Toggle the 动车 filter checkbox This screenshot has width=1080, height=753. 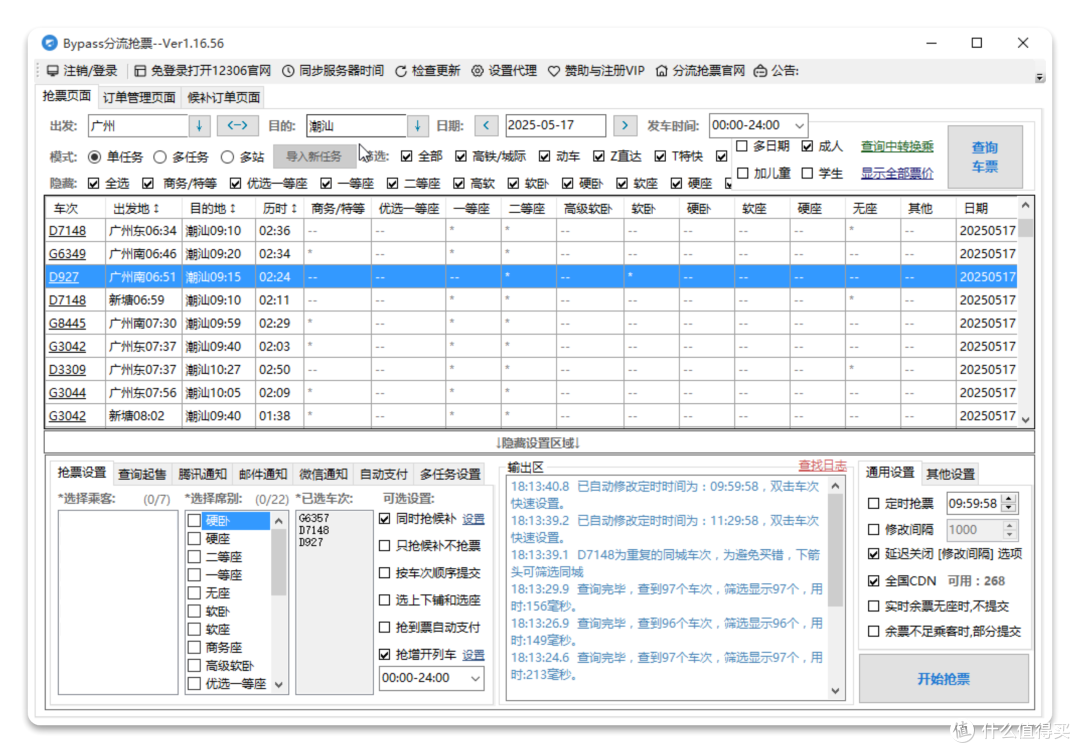[x=544, y=156]
